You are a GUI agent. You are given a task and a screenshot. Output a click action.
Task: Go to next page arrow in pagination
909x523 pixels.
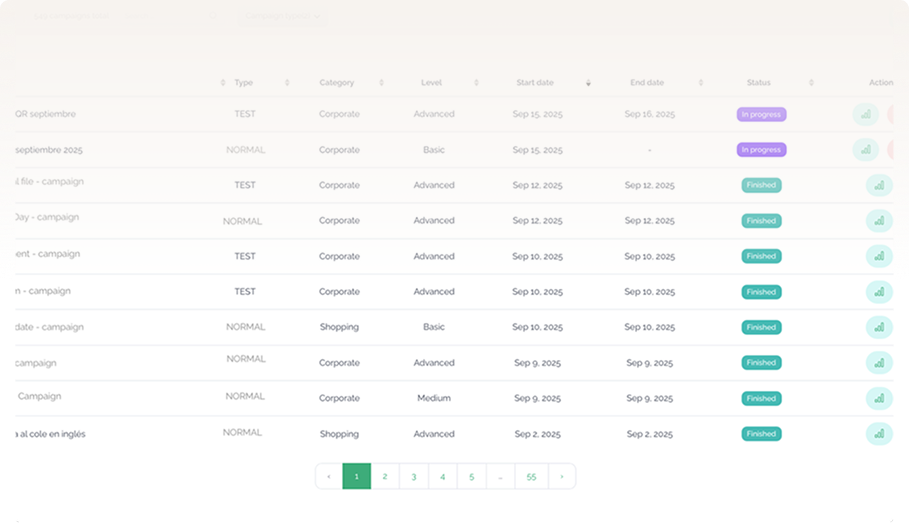[x=562, y=477]
